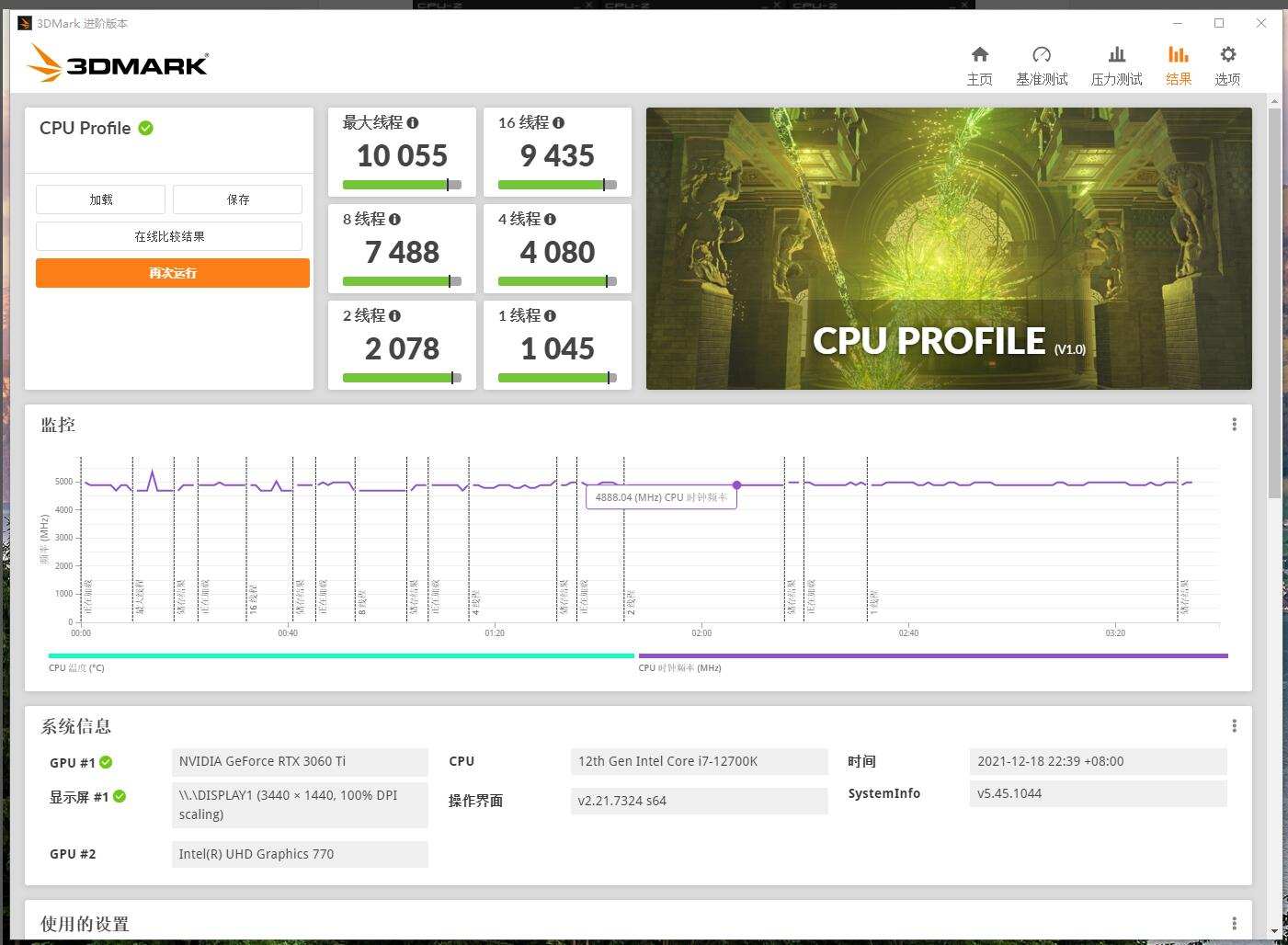Expand the 使用的设置 panel three-dot menu
Viewport: 1288px width, 945px height.
click(1234, 923)
